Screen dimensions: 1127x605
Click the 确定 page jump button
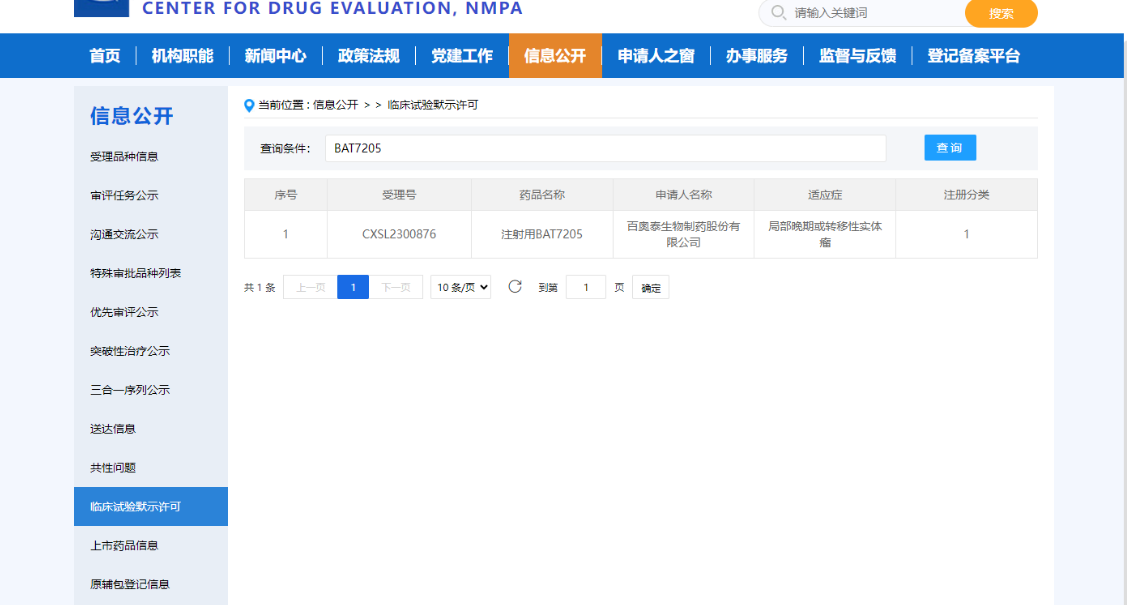pyautogui.click(x=650, y=287)
